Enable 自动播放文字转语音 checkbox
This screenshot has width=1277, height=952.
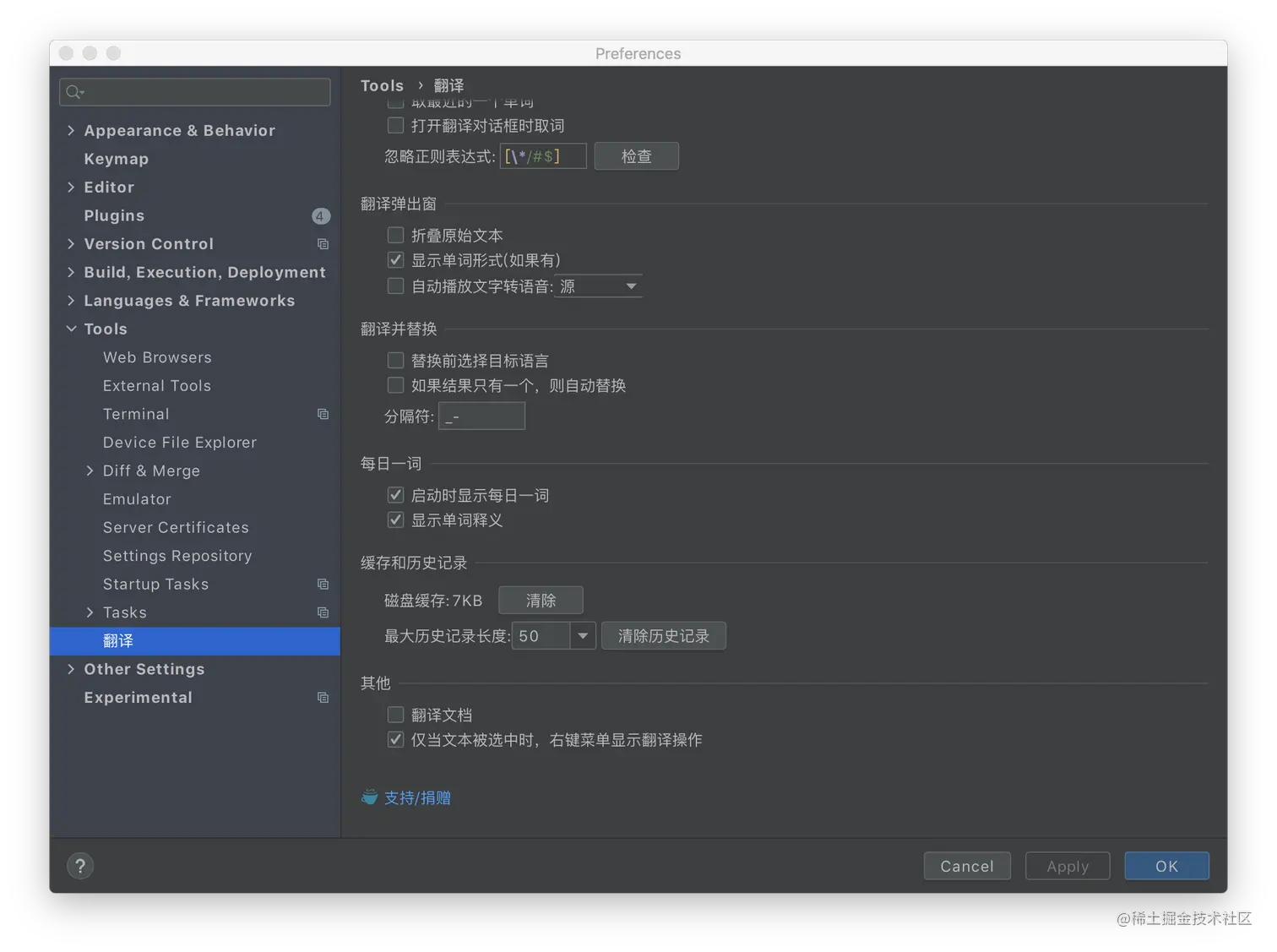[x=395, y=286]
